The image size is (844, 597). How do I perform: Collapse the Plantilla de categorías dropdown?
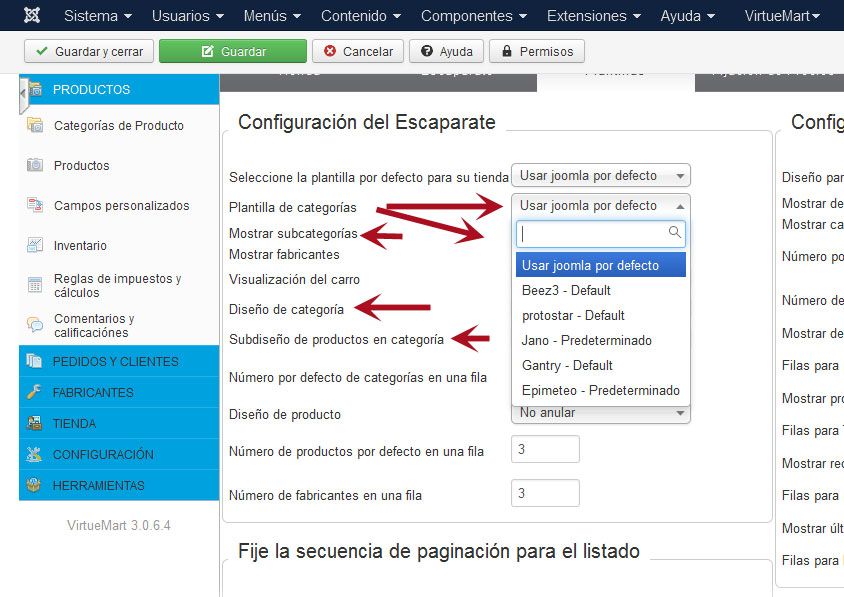601,206
